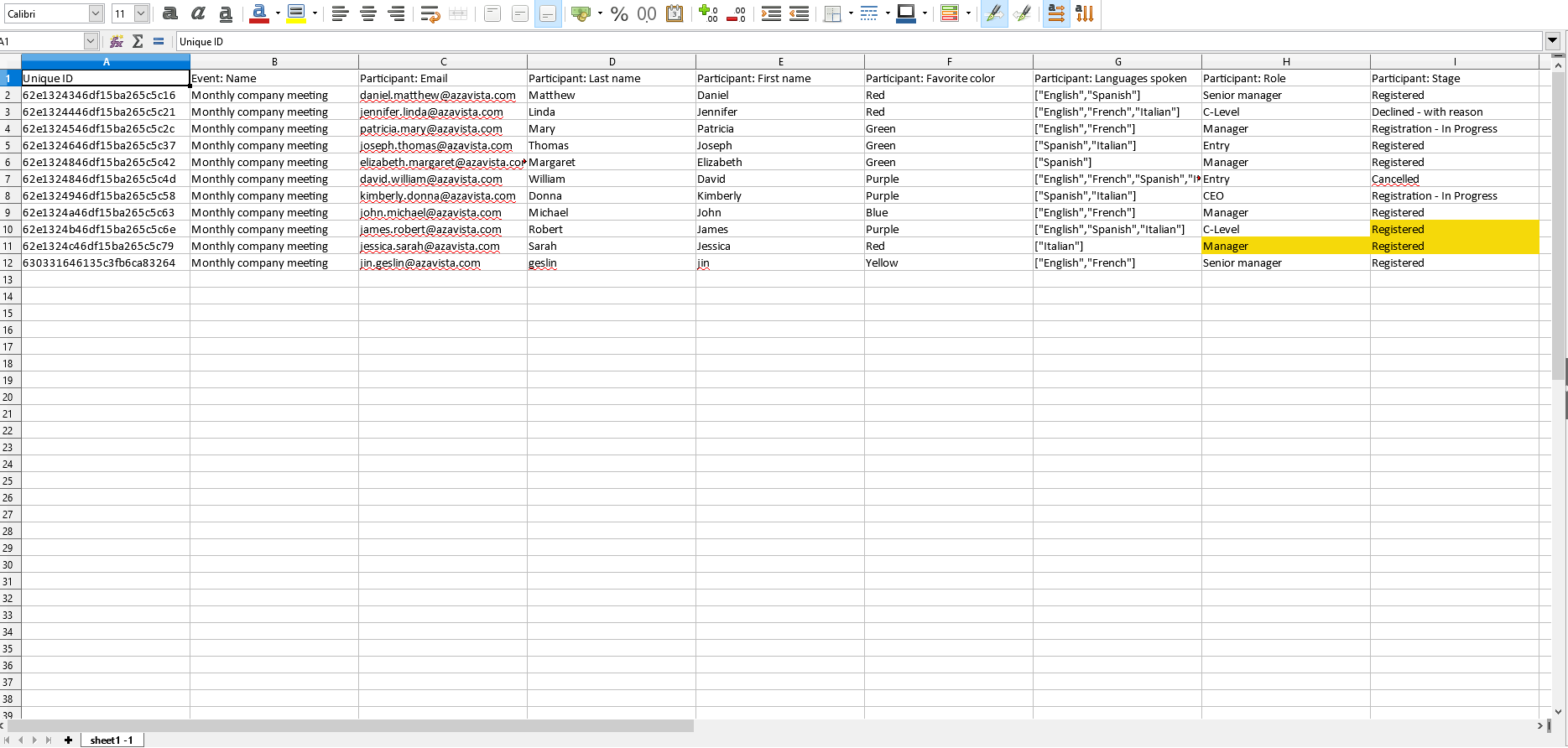Viewport: 1568px width, 748px height.
Task: Add a decimal place
Action: pos(708,13)
